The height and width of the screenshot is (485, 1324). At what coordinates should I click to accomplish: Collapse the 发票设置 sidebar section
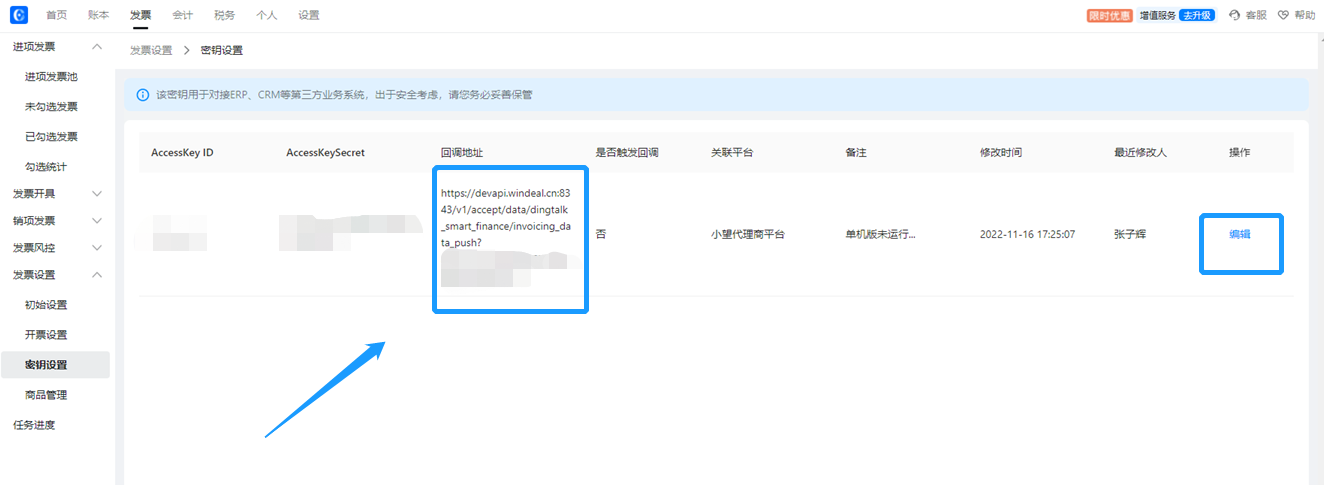tap(97, 275)
